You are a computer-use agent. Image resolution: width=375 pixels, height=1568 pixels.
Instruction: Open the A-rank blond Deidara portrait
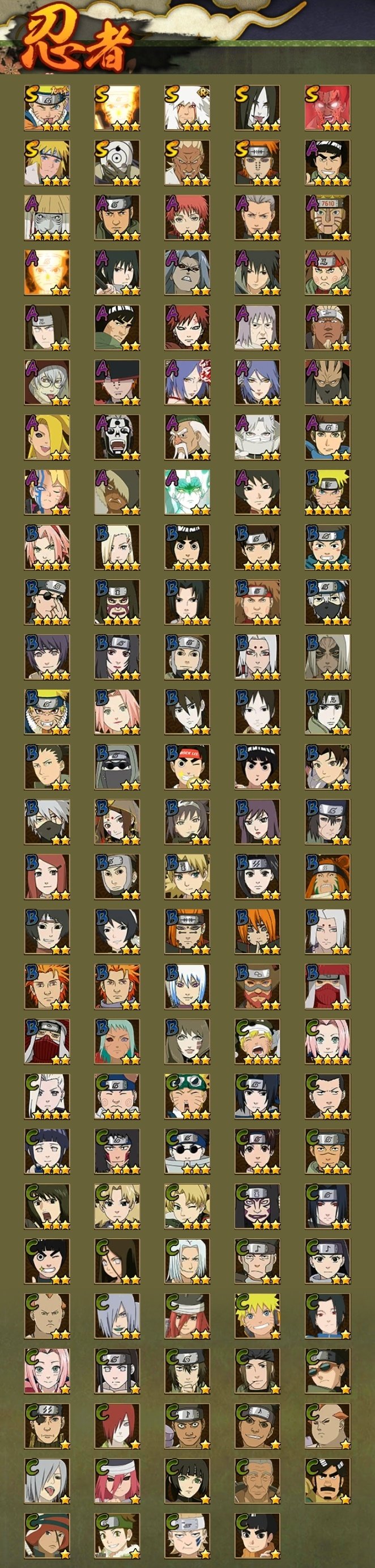(48, 438)
